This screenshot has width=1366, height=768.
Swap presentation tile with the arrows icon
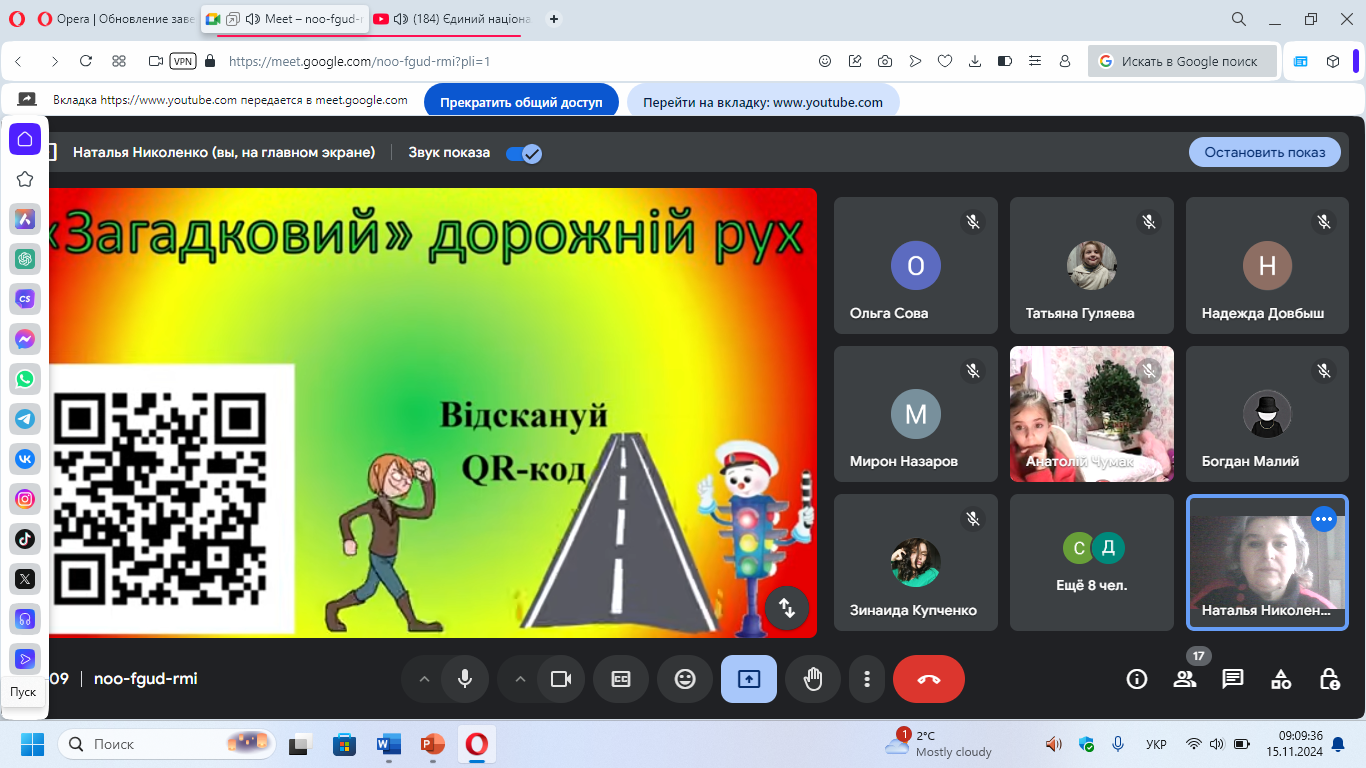(x=787, y=607)
